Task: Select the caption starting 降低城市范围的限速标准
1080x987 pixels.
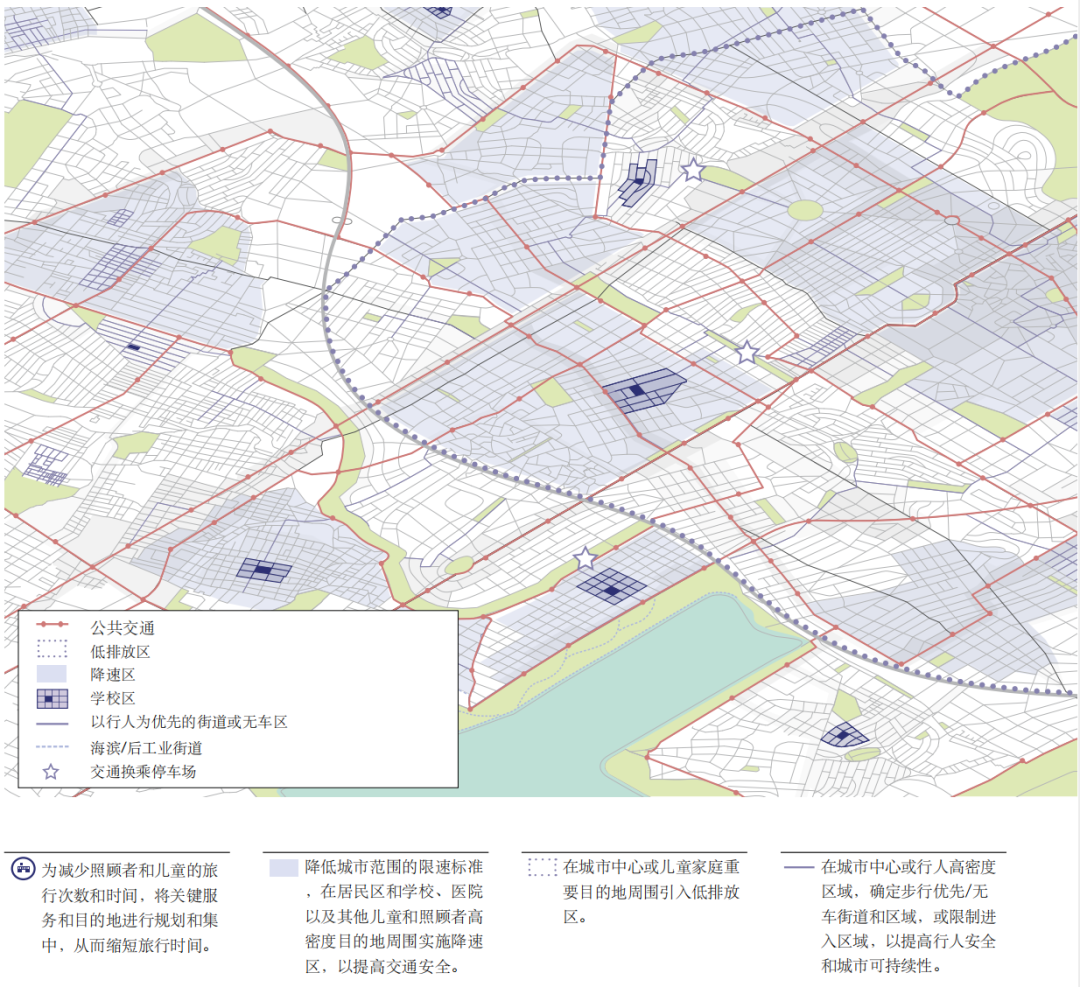Action: coord(394,916)
